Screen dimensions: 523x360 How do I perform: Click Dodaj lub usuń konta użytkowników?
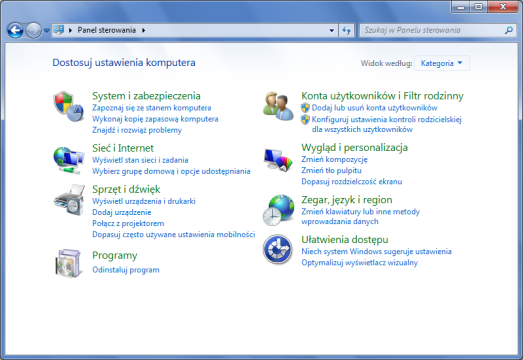(x=375, y=108)
